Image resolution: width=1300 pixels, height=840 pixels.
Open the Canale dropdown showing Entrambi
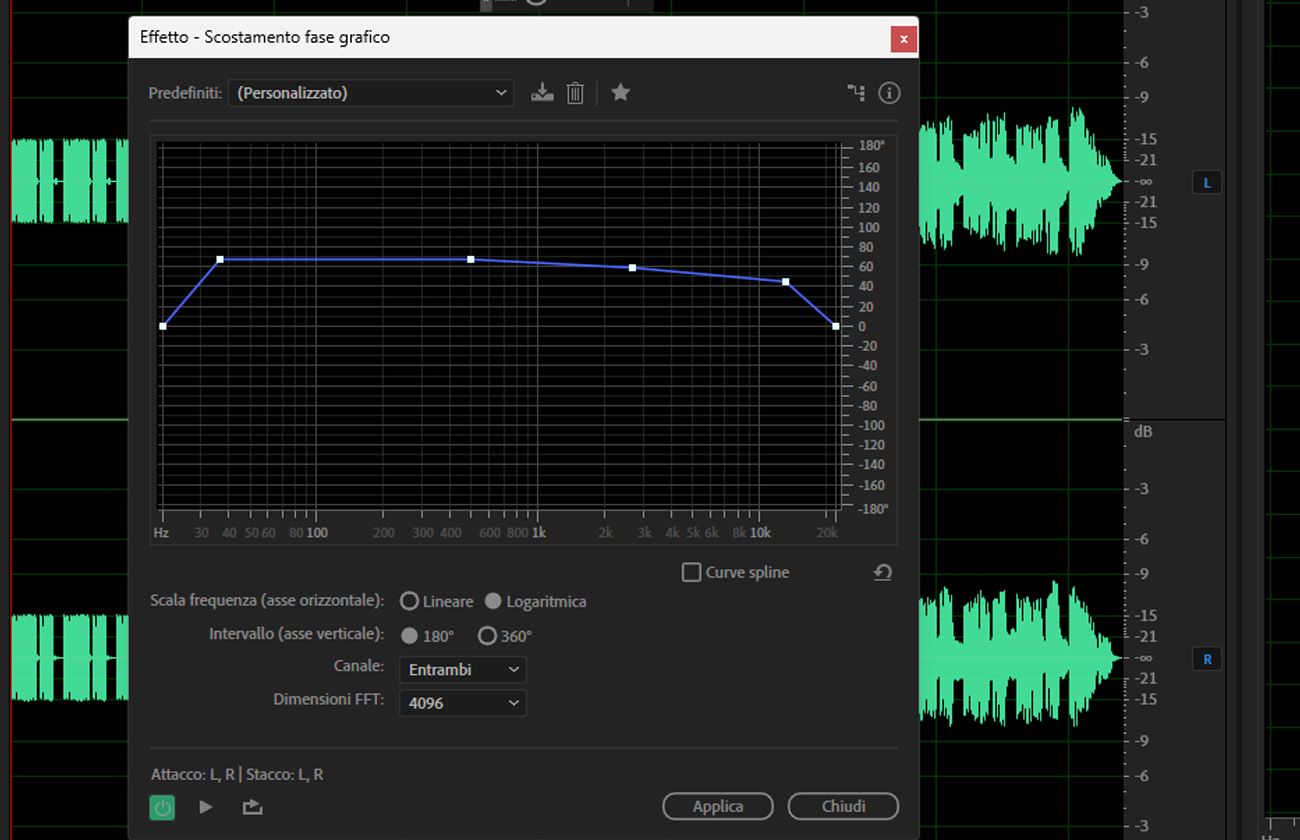point(462,669)
